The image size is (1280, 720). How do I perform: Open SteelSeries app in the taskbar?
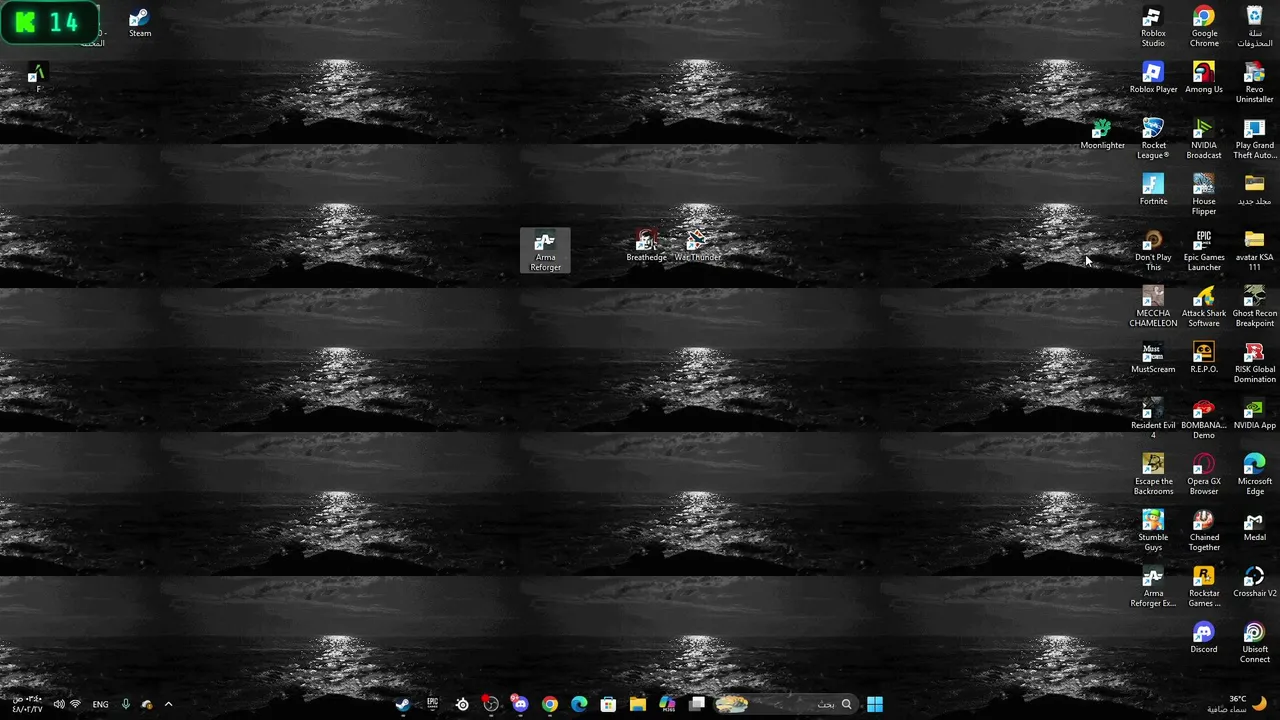tap(462, 704)
